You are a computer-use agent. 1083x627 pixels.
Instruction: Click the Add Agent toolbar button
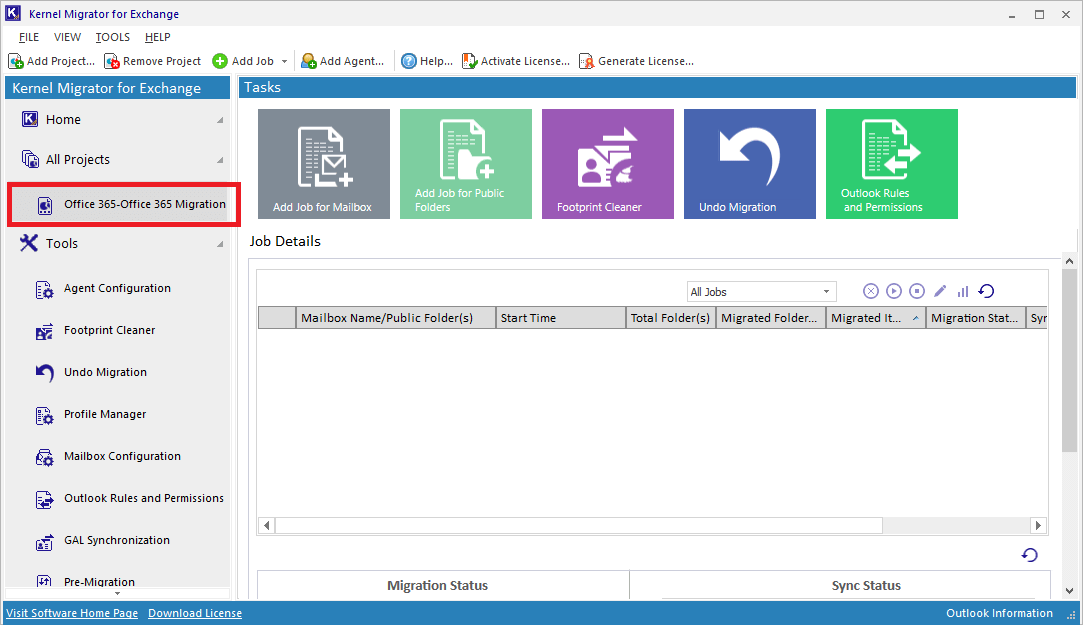click(x=343, y=61)
